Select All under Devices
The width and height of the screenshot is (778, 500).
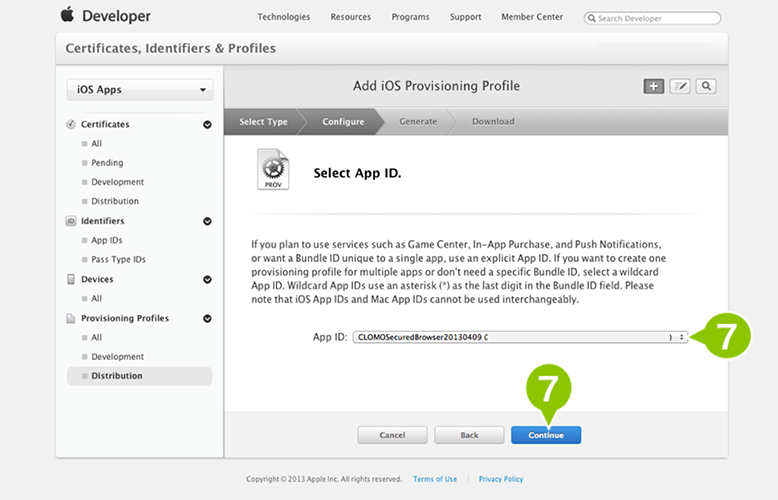[x=96, y=298]
